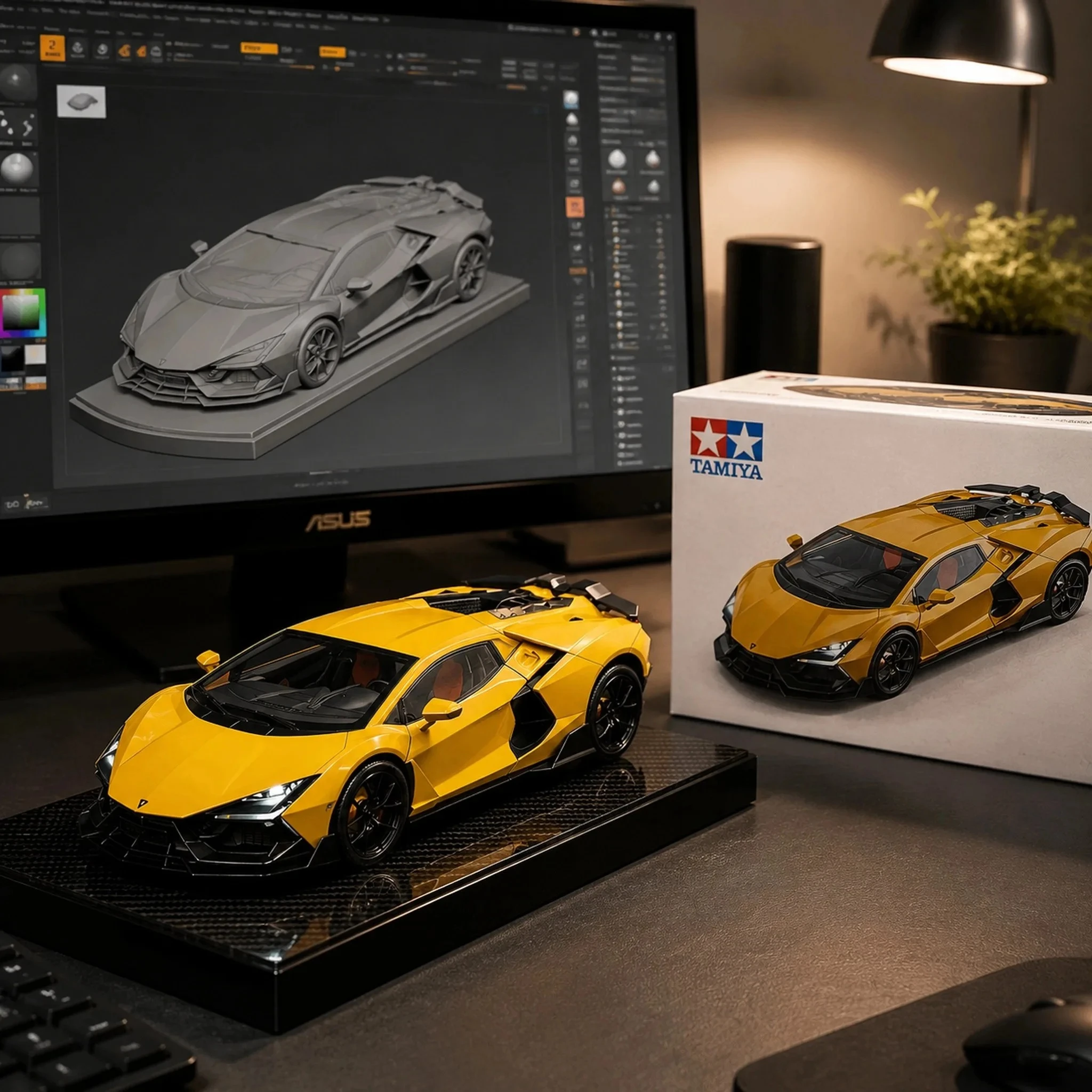Click the wider orange highlighted toolbar button
Image resolution: width=1092 pixels, height=1092 pixels.
(259, 49)
